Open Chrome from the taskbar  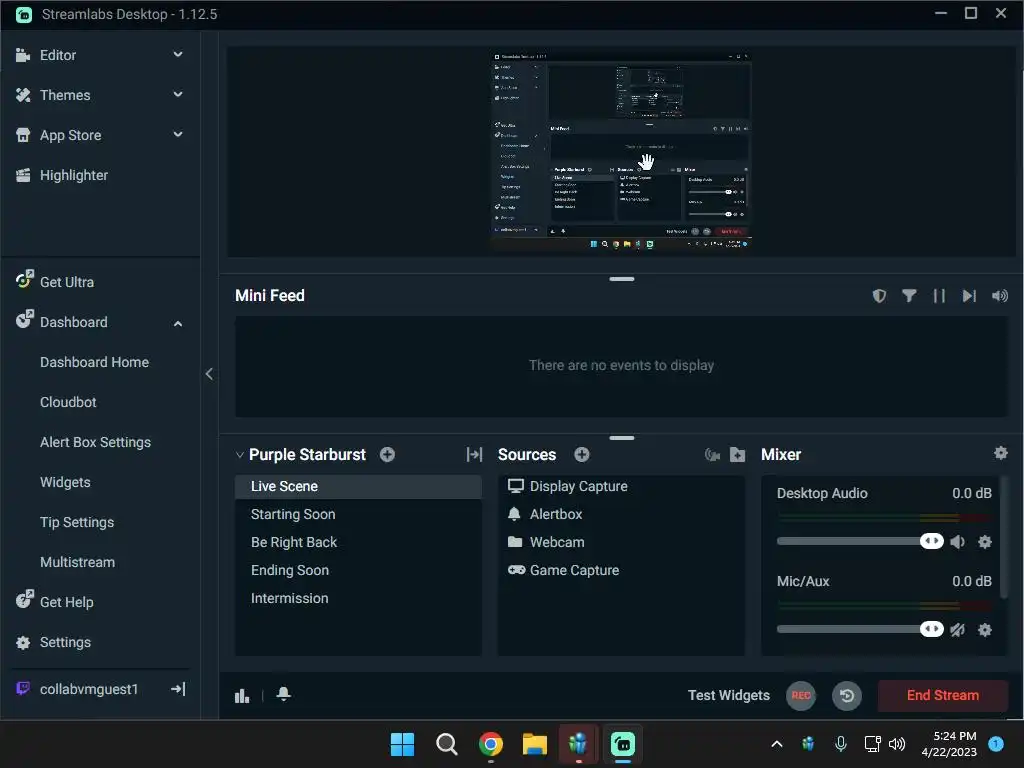(491, 744)
